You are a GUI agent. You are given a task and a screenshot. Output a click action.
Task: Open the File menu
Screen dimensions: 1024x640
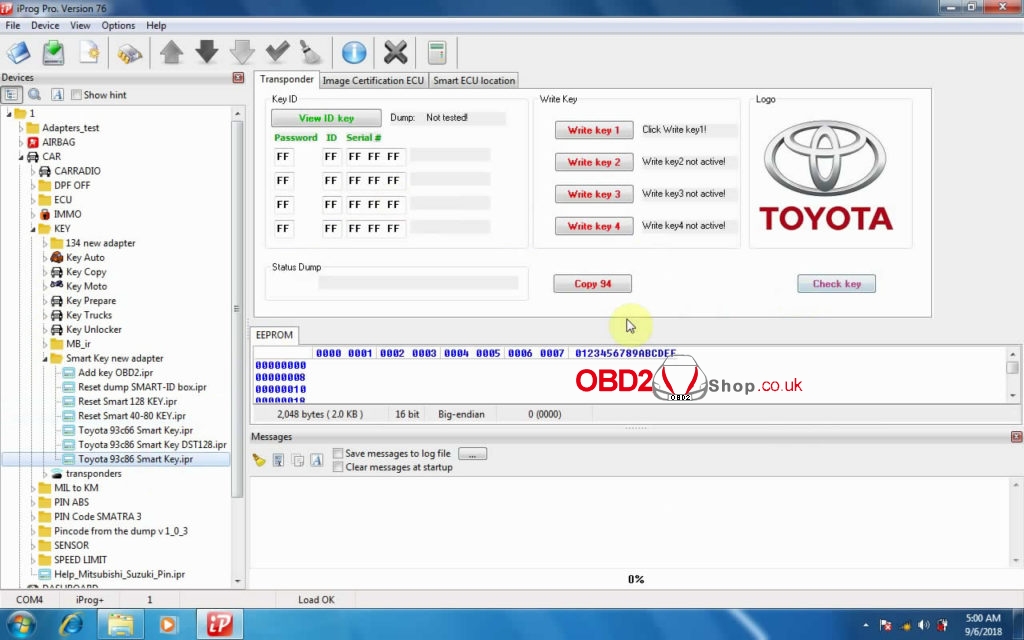pyautogui.click(x=12, y=25)
